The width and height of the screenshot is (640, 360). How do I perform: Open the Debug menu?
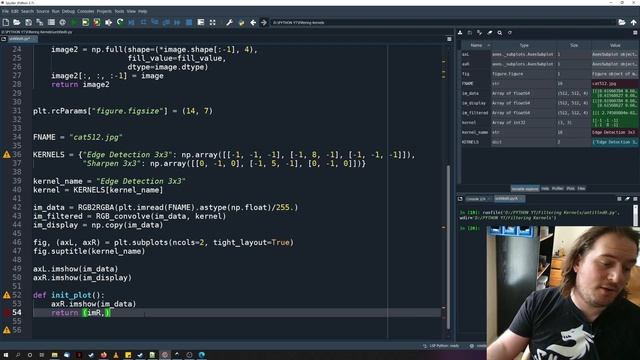[x=68, y=11]
